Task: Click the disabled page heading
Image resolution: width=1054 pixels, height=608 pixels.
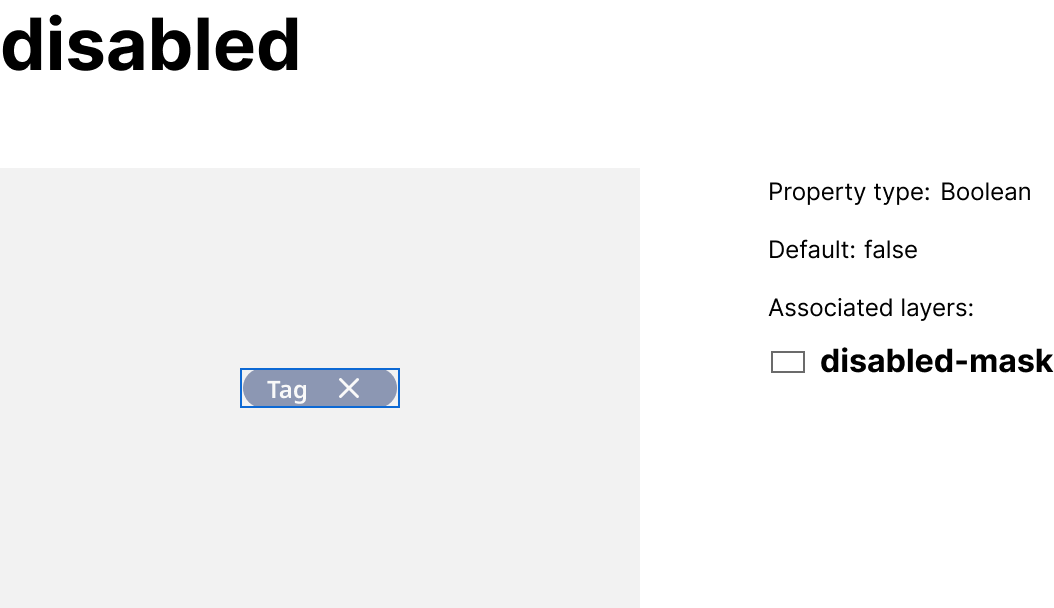Action: pyautogui.click(x=151, y=46)
